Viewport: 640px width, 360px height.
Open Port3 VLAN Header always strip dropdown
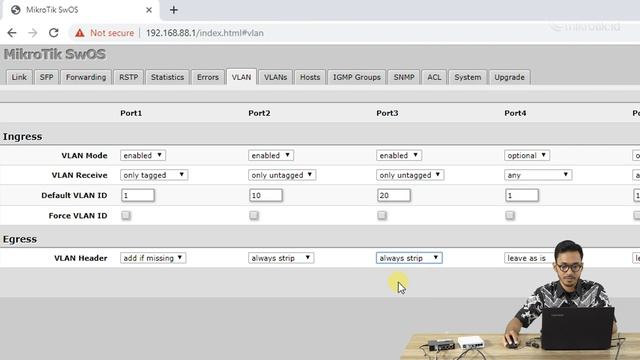(x=409, y=258)
